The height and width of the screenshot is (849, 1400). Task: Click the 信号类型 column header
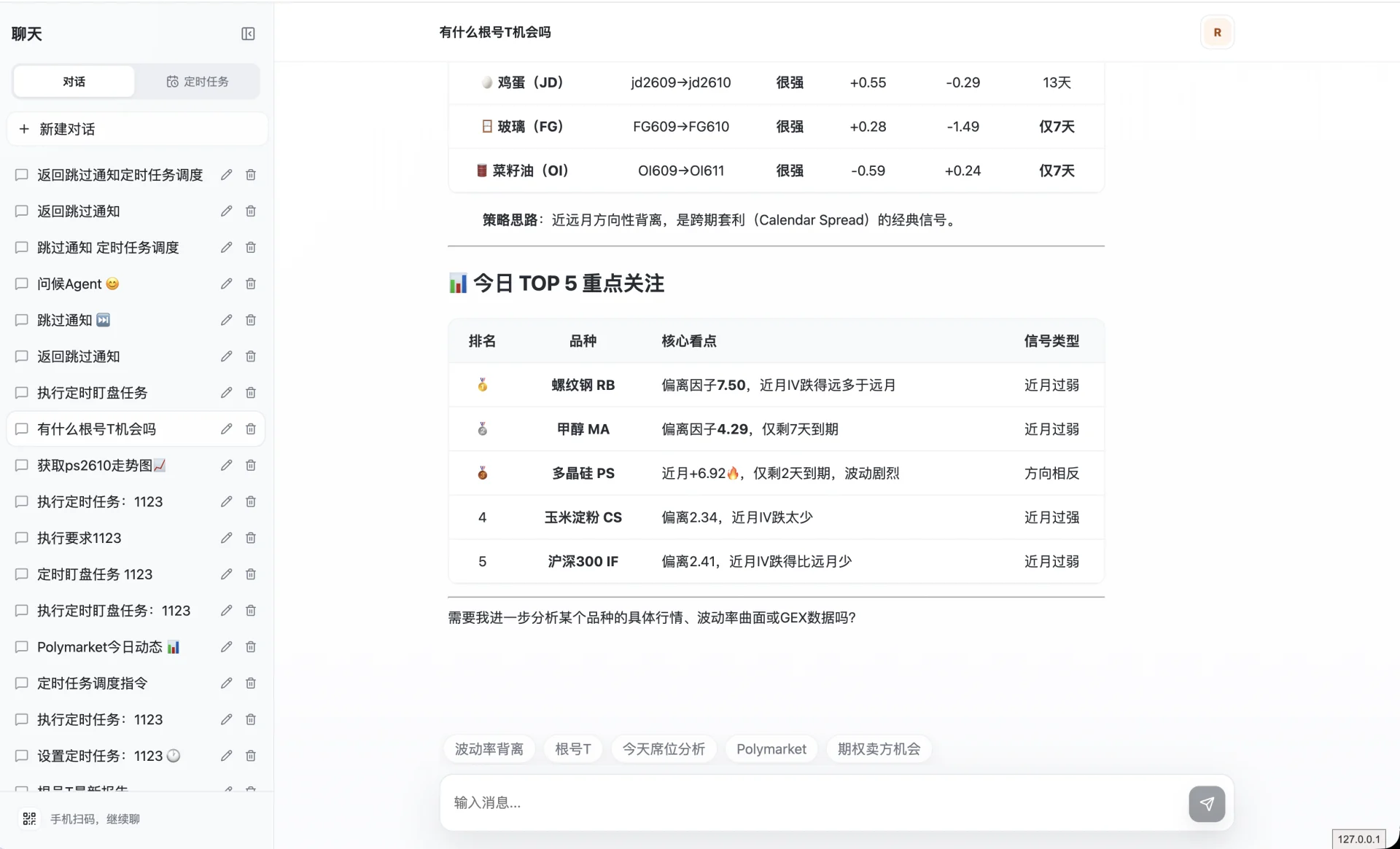point(1051,341)
